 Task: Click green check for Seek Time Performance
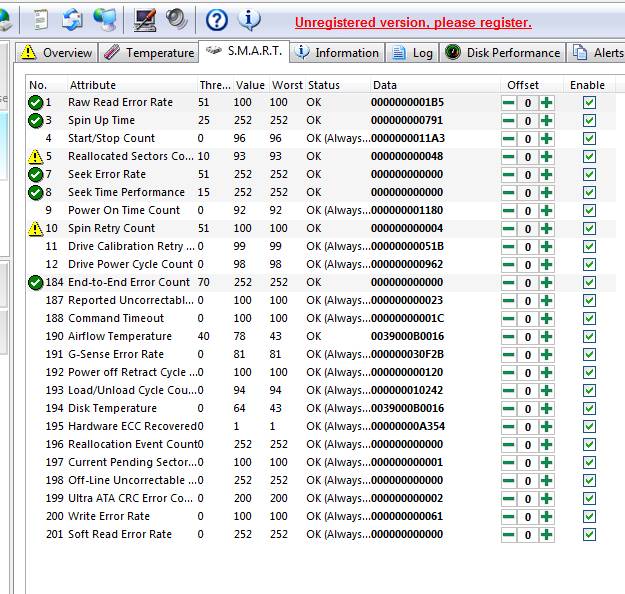[35, 192]
